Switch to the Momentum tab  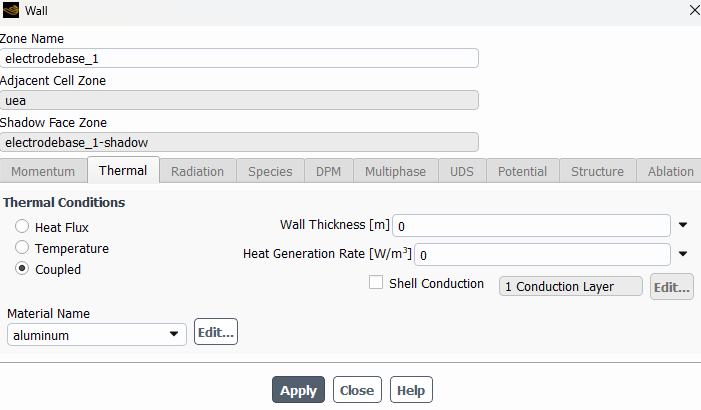point(43,171)
